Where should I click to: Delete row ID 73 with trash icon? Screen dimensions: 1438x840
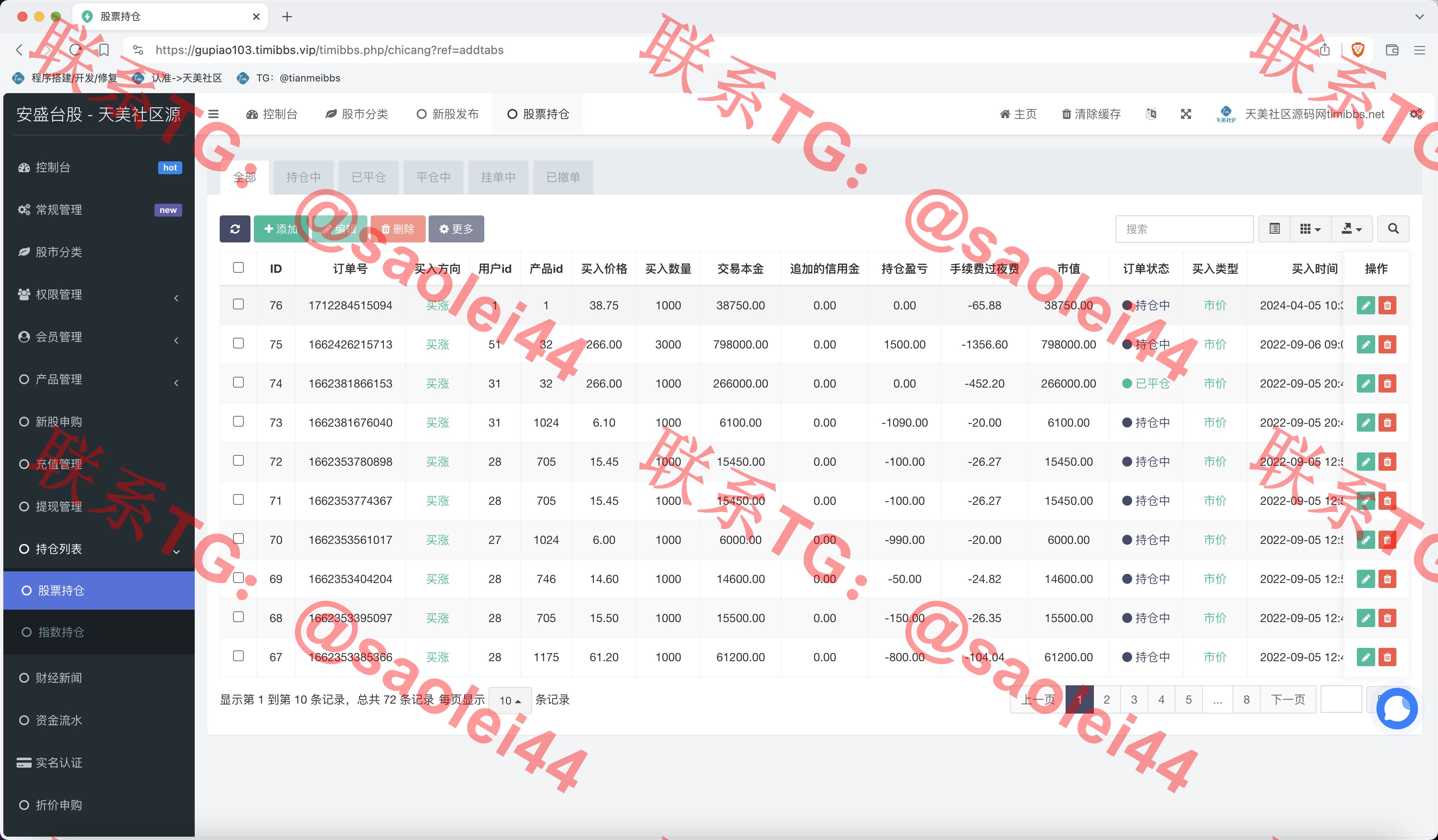point(1387,422)
